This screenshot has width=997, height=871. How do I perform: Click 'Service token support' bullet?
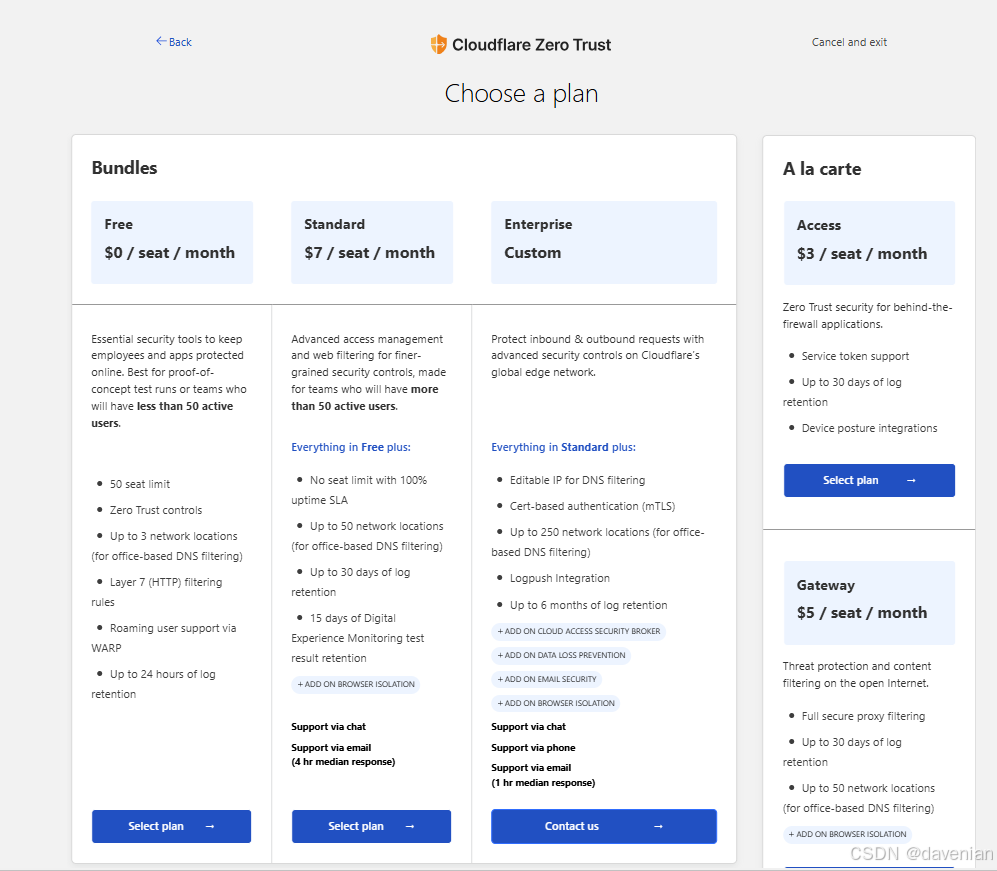(x=855, y=356)
